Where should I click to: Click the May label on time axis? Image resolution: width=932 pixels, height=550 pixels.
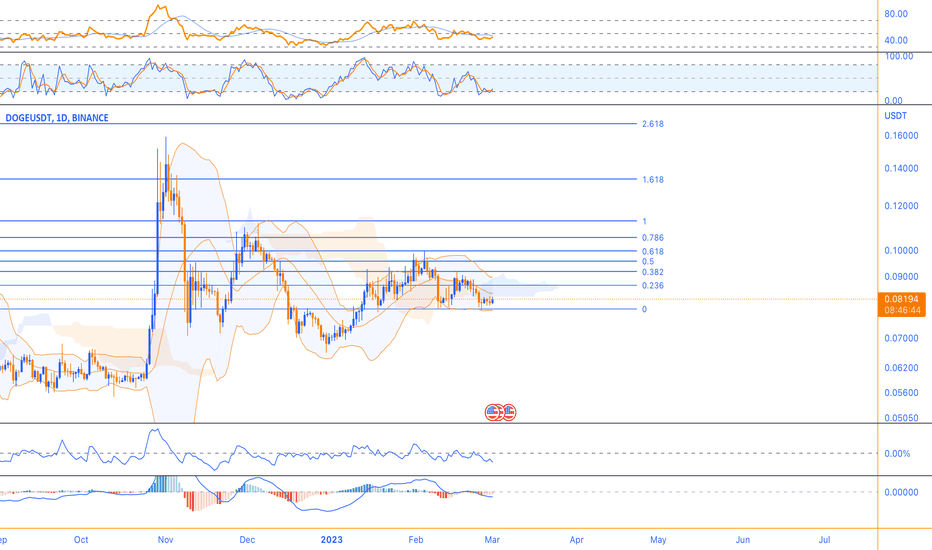pyautogui.click(x=658, y=540)
